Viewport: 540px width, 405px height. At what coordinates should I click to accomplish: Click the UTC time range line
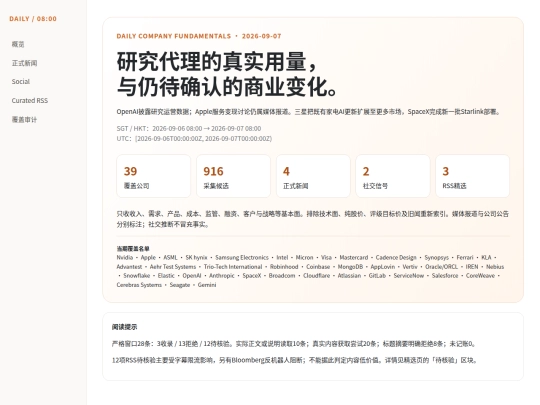coord(194,138)
